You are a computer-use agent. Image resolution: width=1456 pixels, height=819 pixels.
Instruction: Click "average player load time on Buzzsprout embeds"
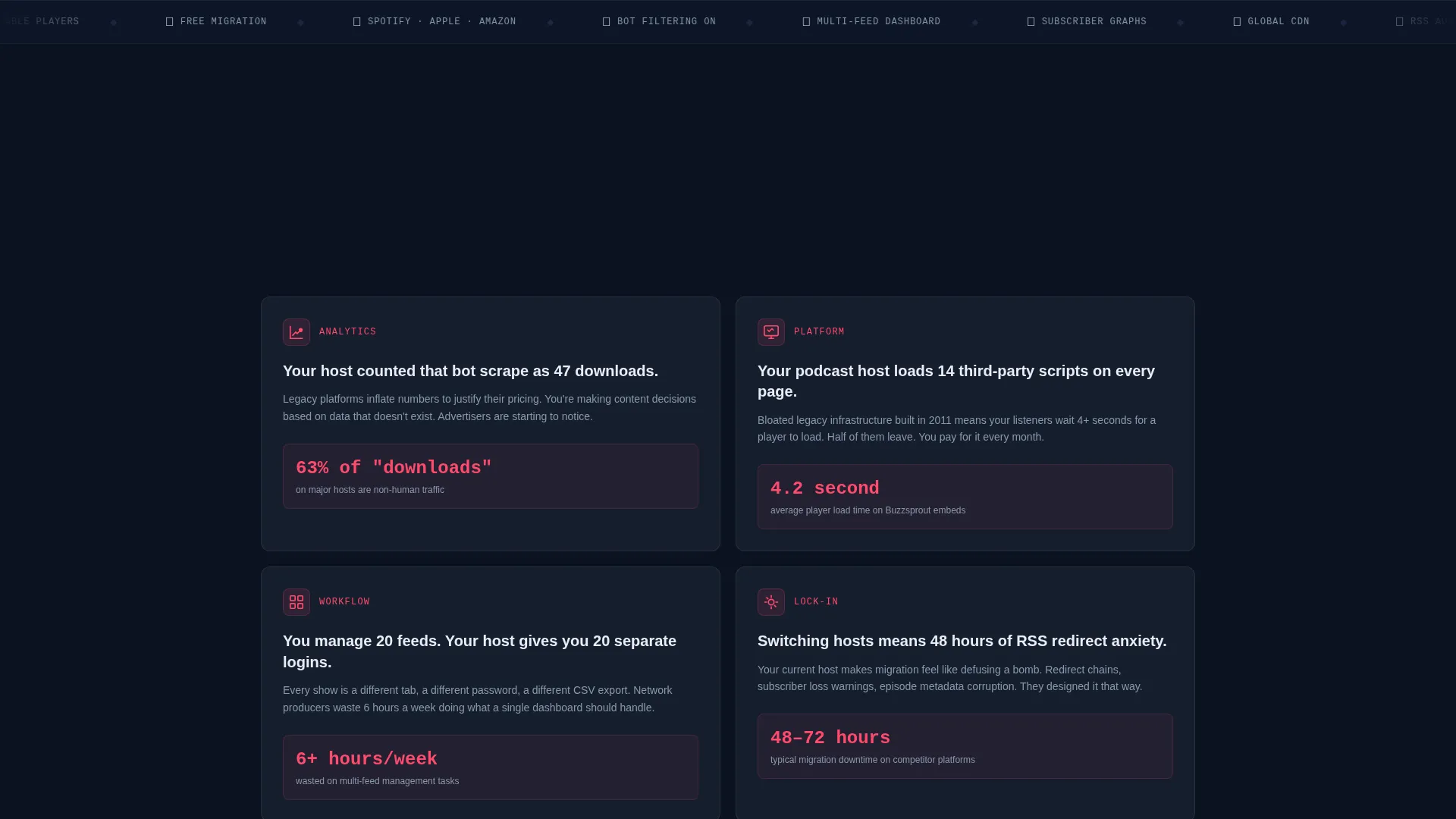[x=868, y=510]
